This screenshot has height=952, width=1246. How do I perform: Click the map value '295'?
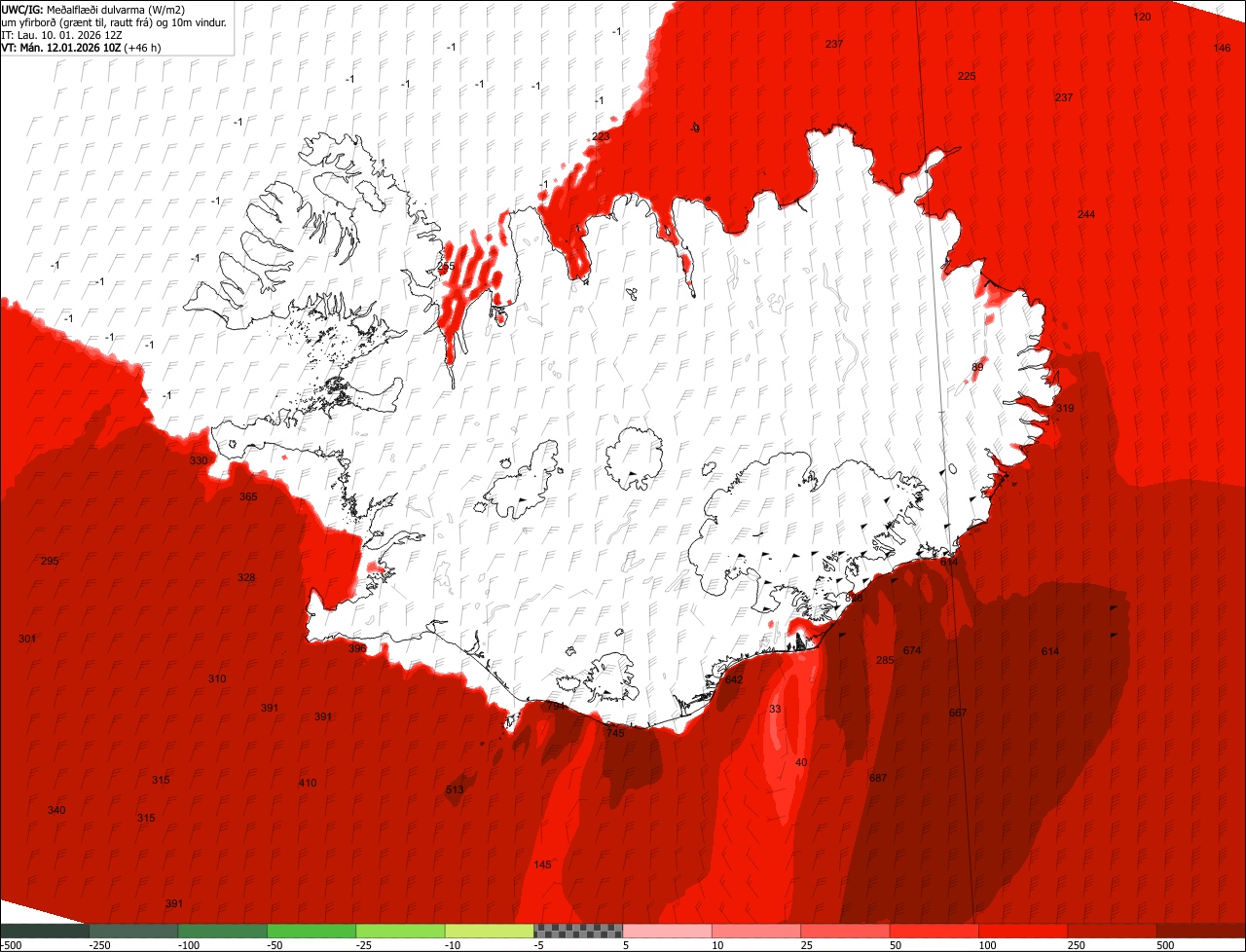pyautogui.click(x=51, y=561)
